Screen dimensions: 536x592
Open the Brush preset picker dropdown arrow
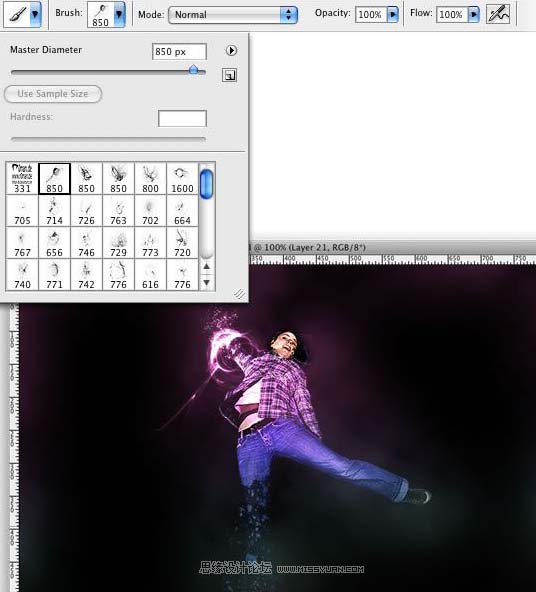(x=119, y=14)
